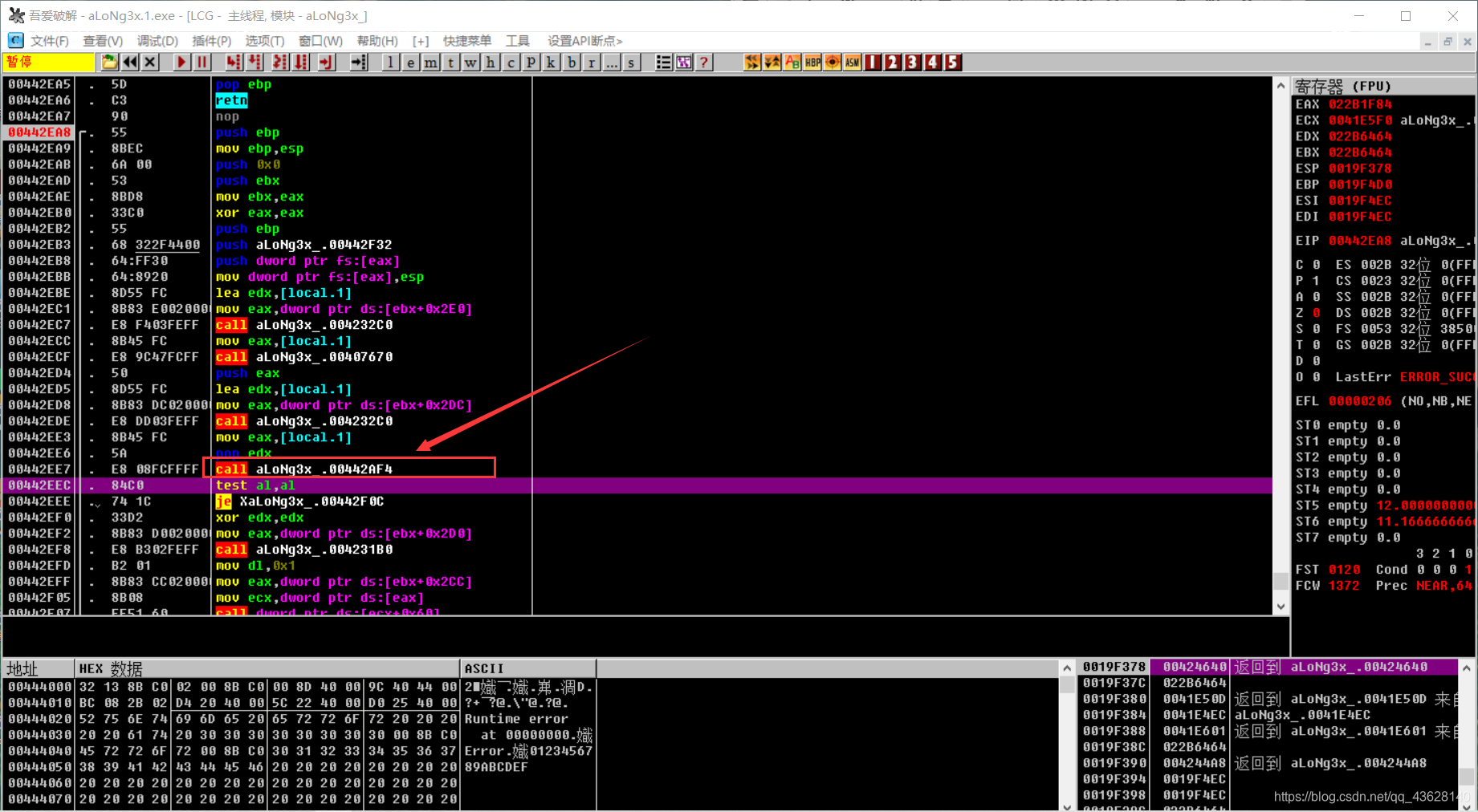The image size is (1478, 812).
Task: Toggle the S flag value
Action: pos(1317,329)
